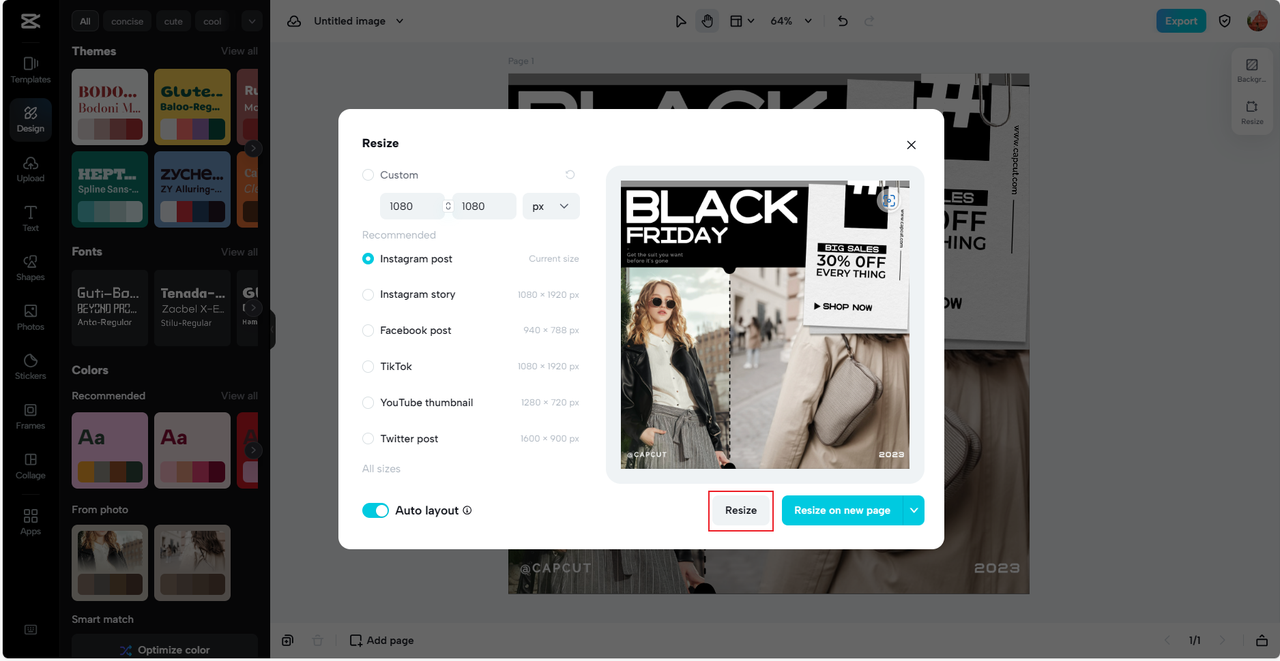Viewport: 1280px width, 661px height.
Task: Select the Twitter post radio option
Action: pos(368,439)
